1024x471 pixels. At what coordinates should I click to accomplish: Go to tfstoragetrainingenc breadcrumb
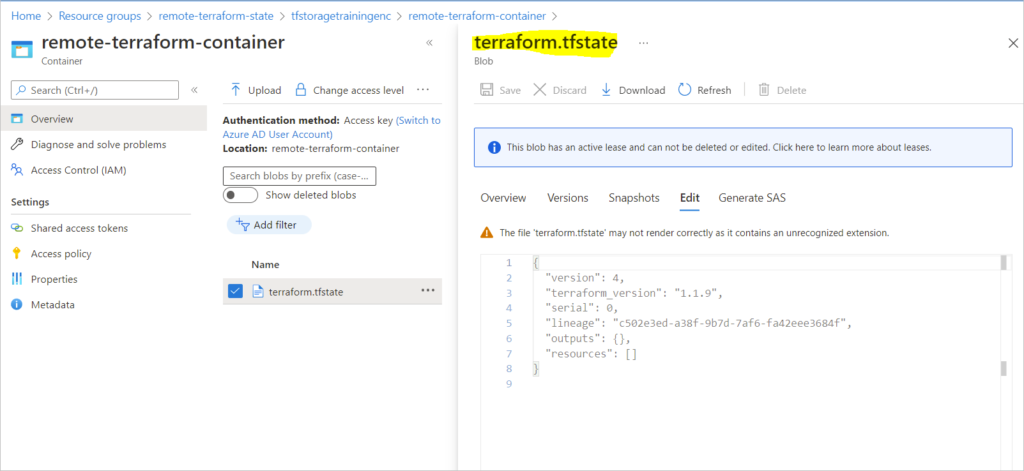343,16
